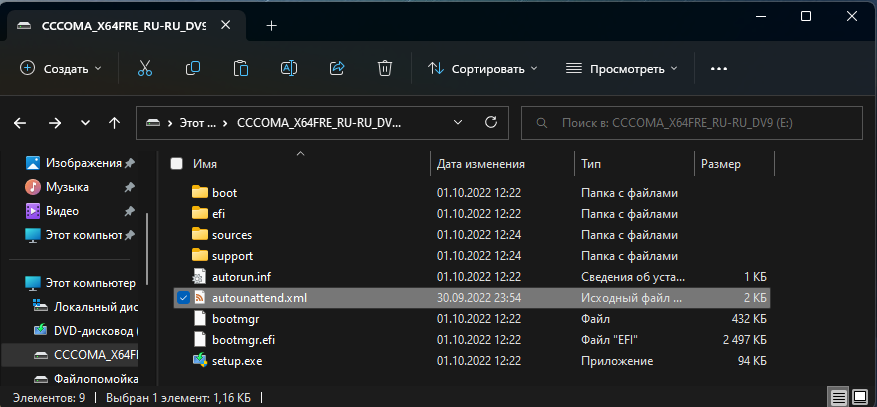Click the Изображения pictures icon in sidebar
Viewport: 877px width, 407px height.
(33, 163)
